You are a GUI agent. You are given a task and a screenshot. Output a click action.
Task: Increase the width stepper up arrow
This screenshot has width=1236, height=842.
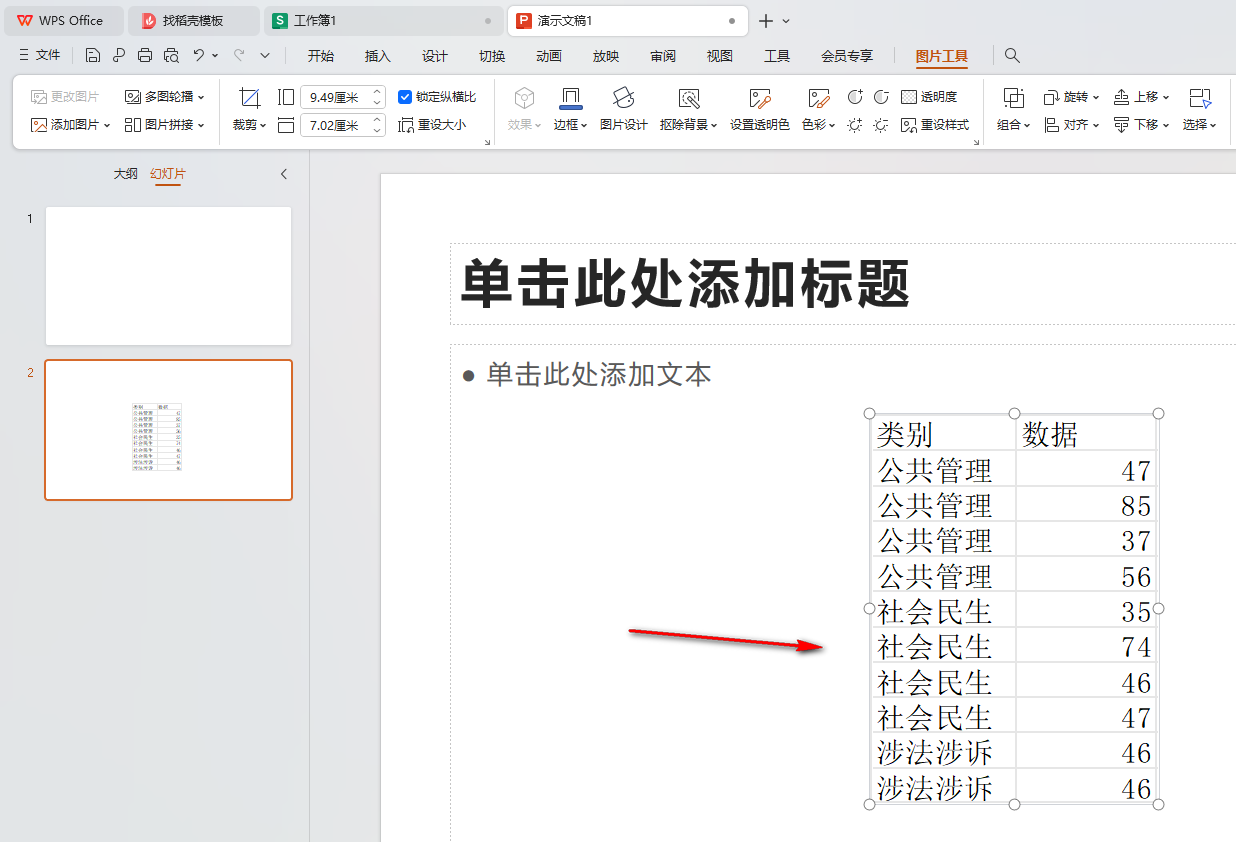[377, 92]
